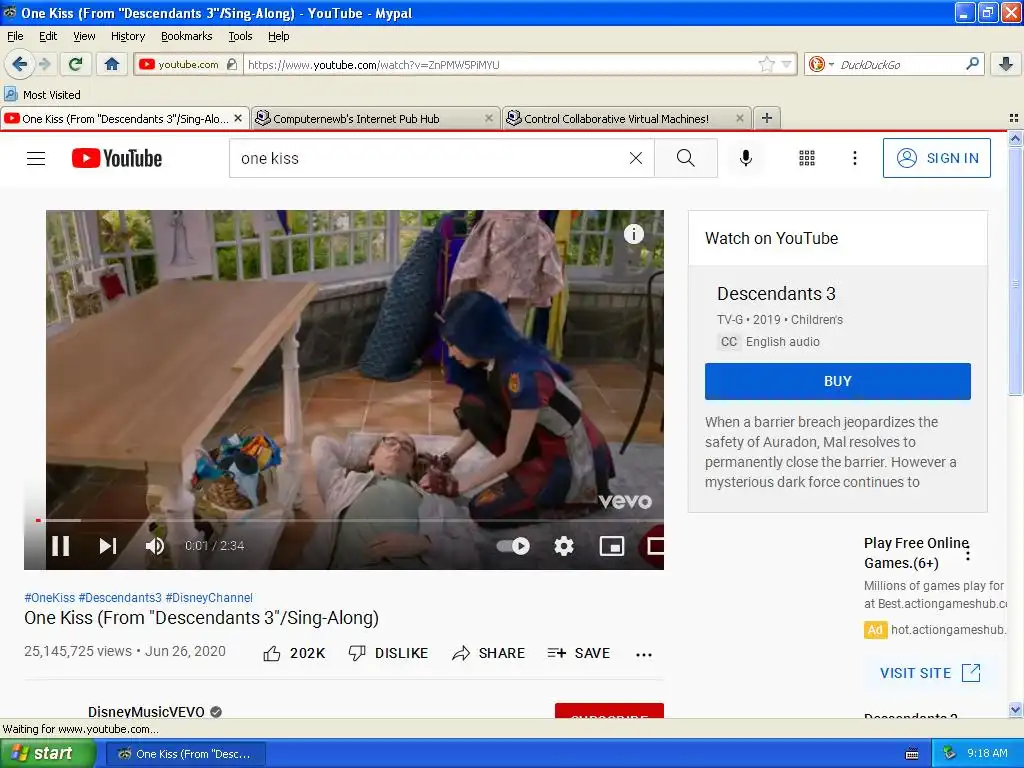Open the URL history dropdown arrow

pyautogui.click(x=786, y=64)
